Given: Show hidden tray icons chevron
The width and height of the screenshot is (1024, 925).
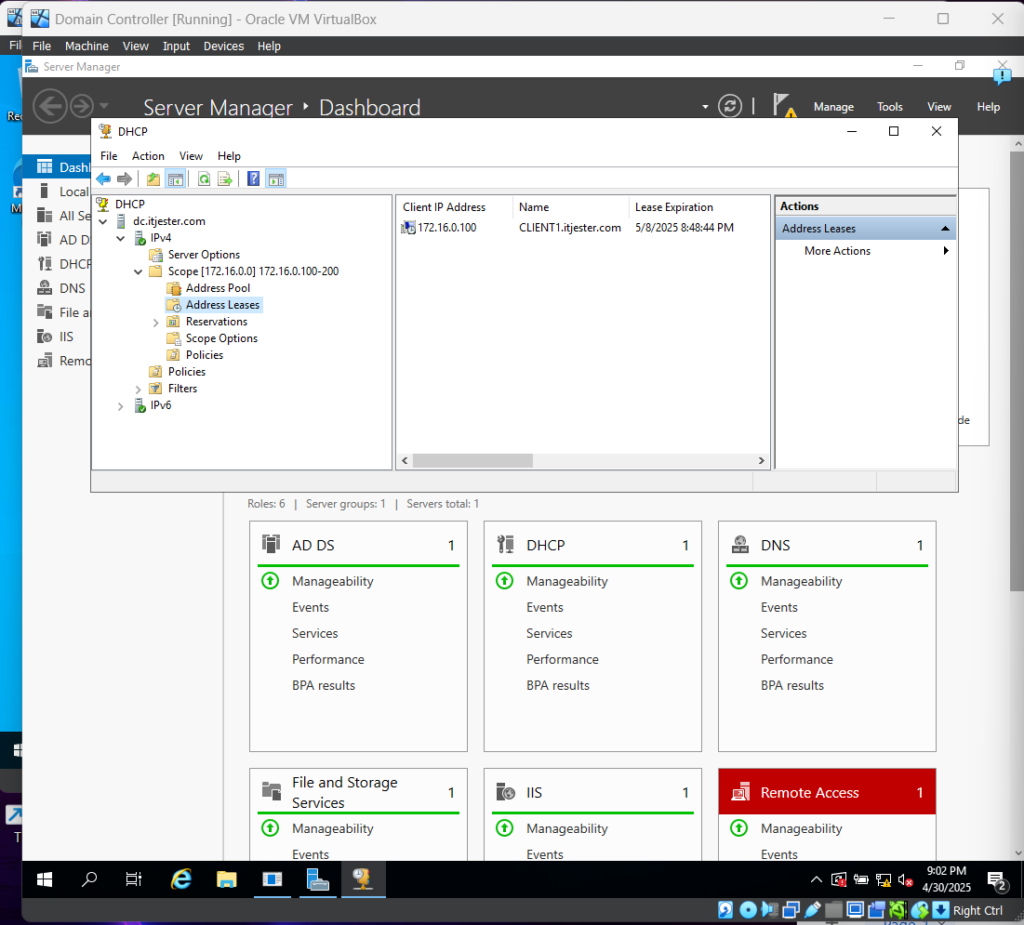Looking at the screenshot, I should [x=816, y=880].
